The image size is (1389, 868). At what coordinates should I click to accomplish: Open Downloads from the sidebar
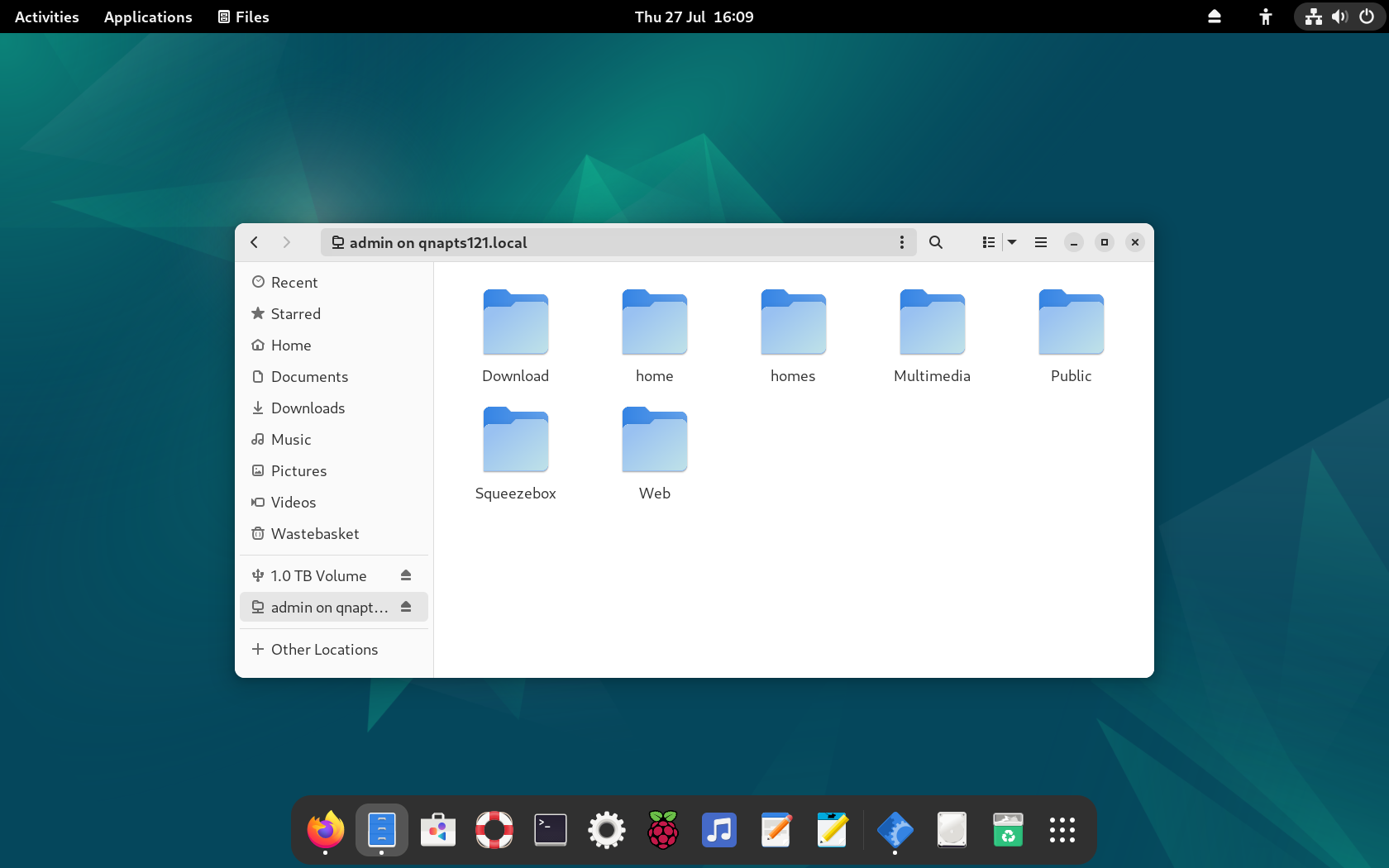[x=334, y=408]
